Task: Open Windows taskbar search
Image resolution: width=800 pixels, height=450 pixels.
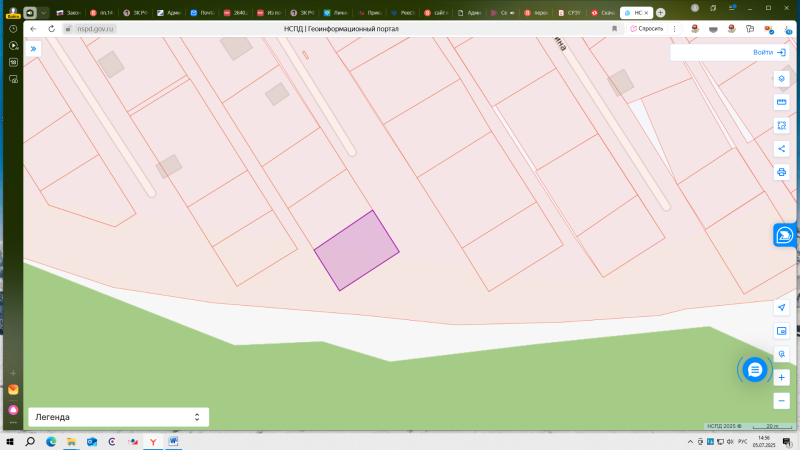Action: (30, 442)
